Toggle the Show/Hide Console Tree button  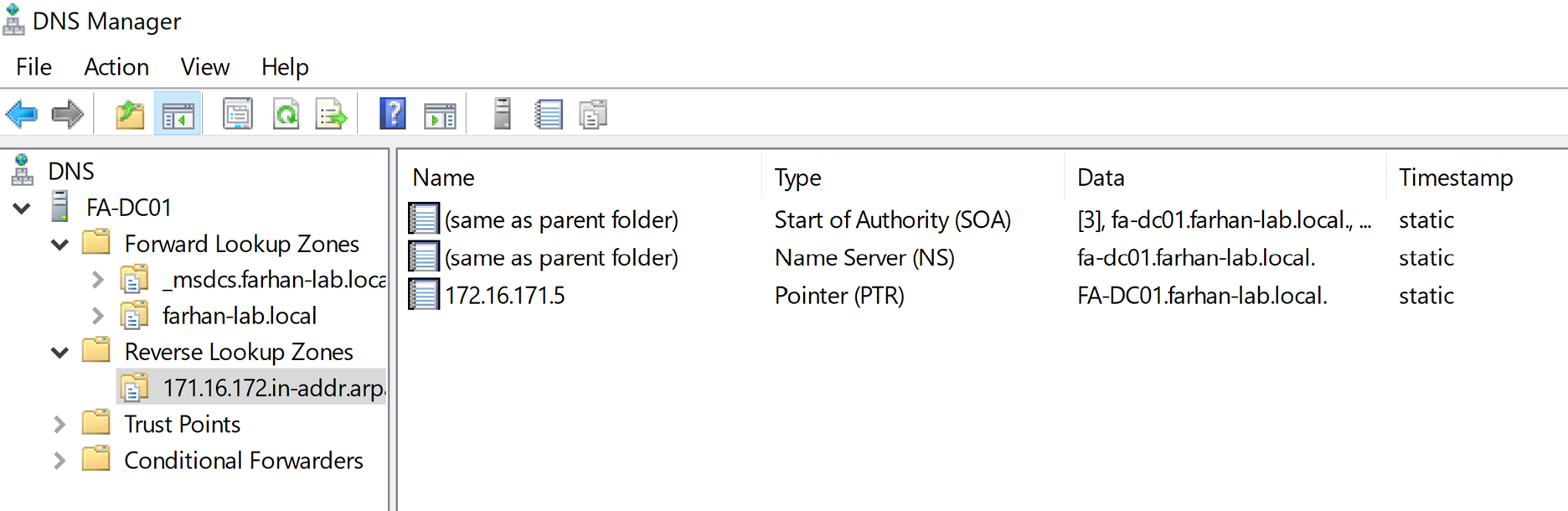(178, 114)
